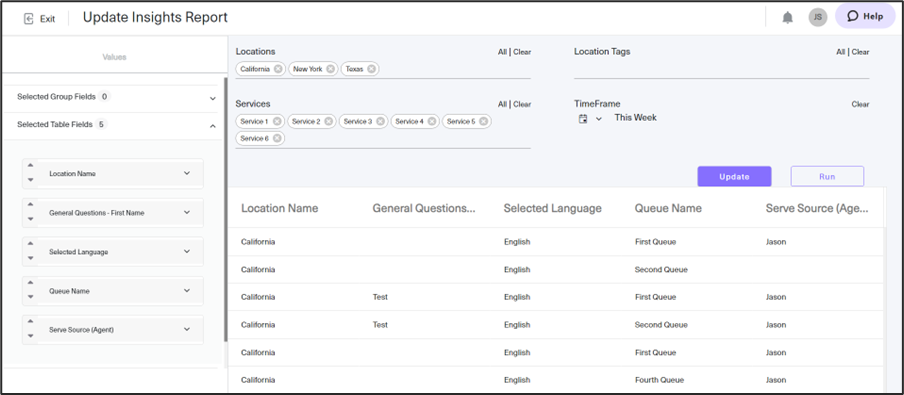Expand Selected Group Fields section
This screenshot has height=395, width=904.
click(213, 99)
